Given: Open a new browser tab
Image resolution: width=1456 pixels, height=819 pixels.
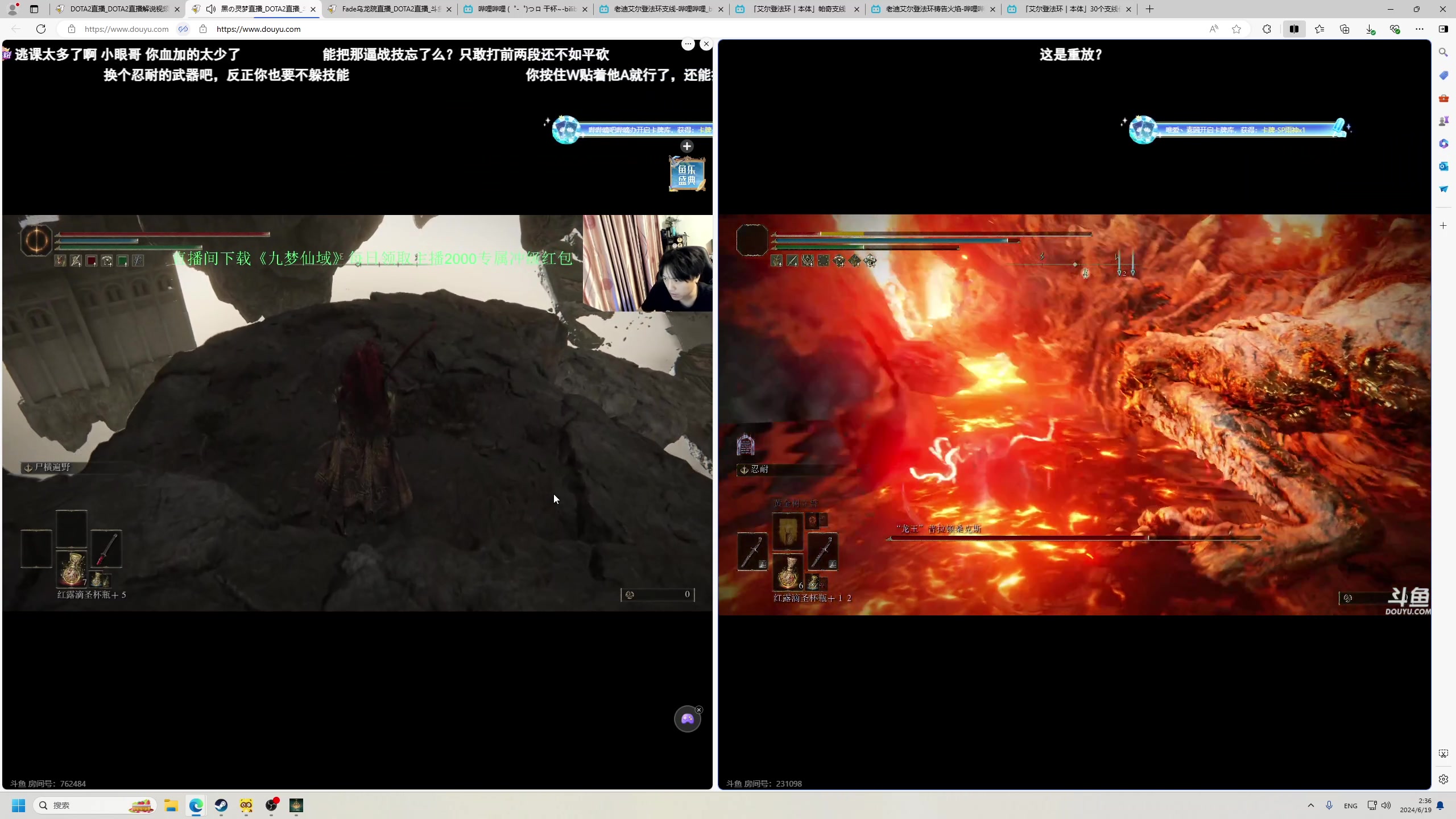Looking at the screenshot, I should [x=1149, y=9].
